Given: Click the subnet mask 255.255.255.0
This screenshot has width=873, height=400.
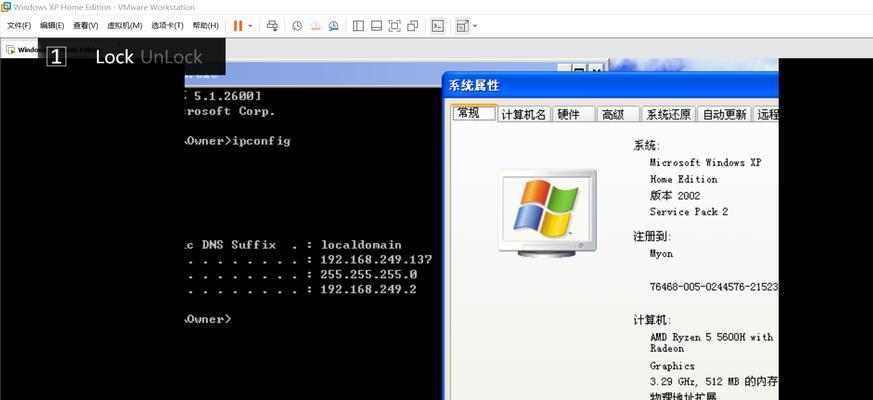Looking at the screenshot, I should (x=369, y=275).
